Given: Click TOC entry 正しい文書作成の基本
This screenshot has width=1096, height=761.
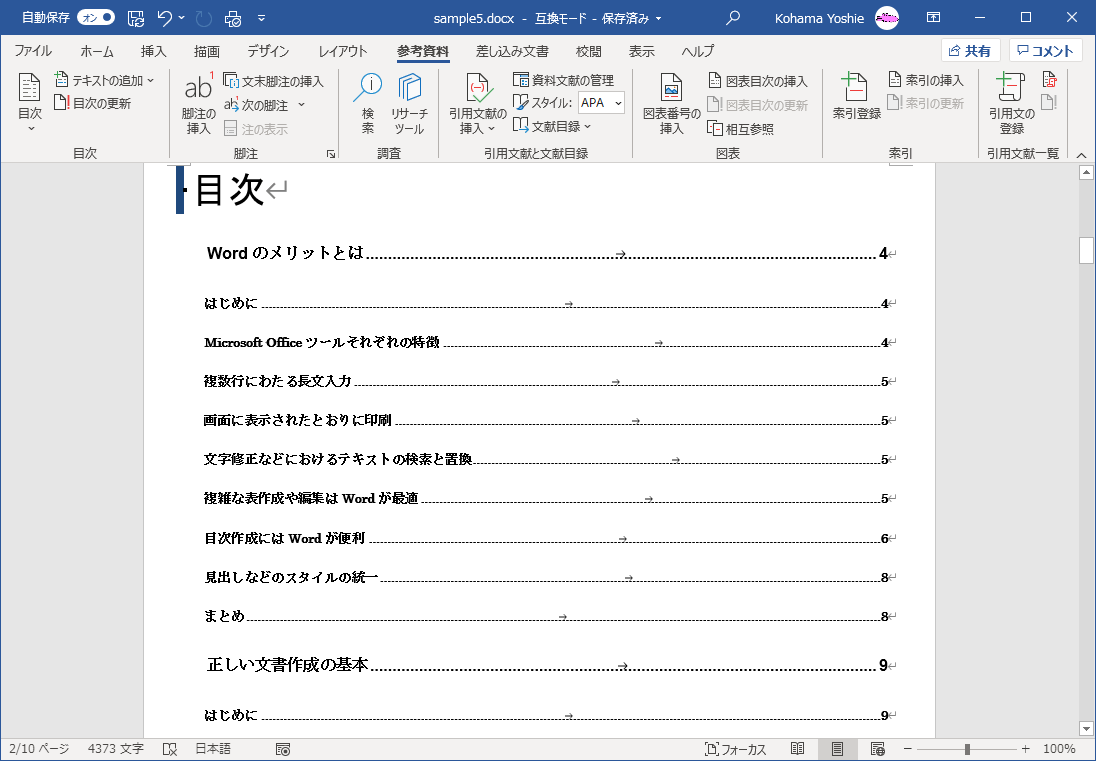Looking at the screenshot, I should tap(287, 665).
